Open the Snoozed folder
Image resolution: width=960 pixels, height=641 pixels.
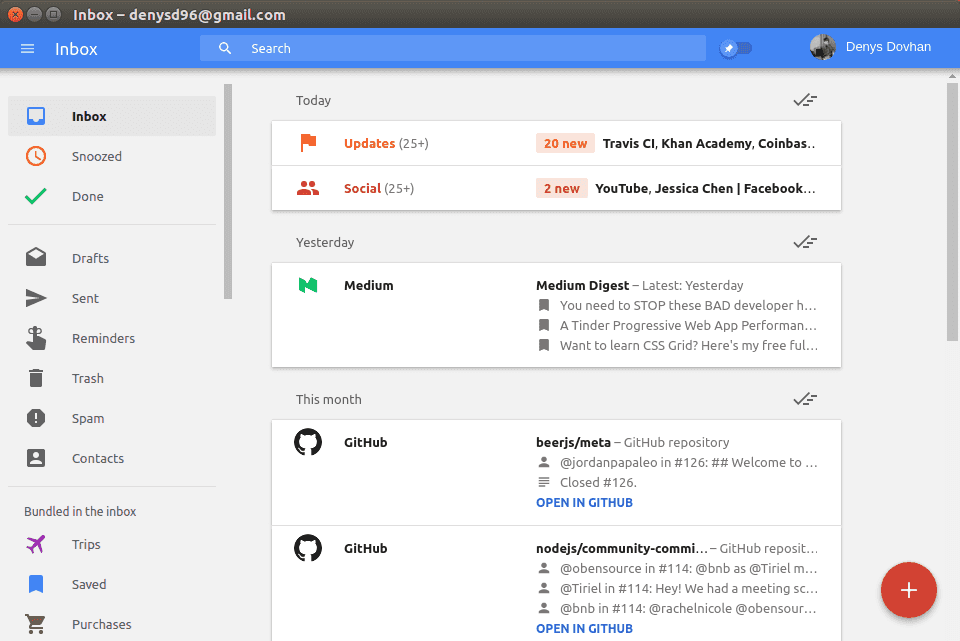(x=112, y=156)
